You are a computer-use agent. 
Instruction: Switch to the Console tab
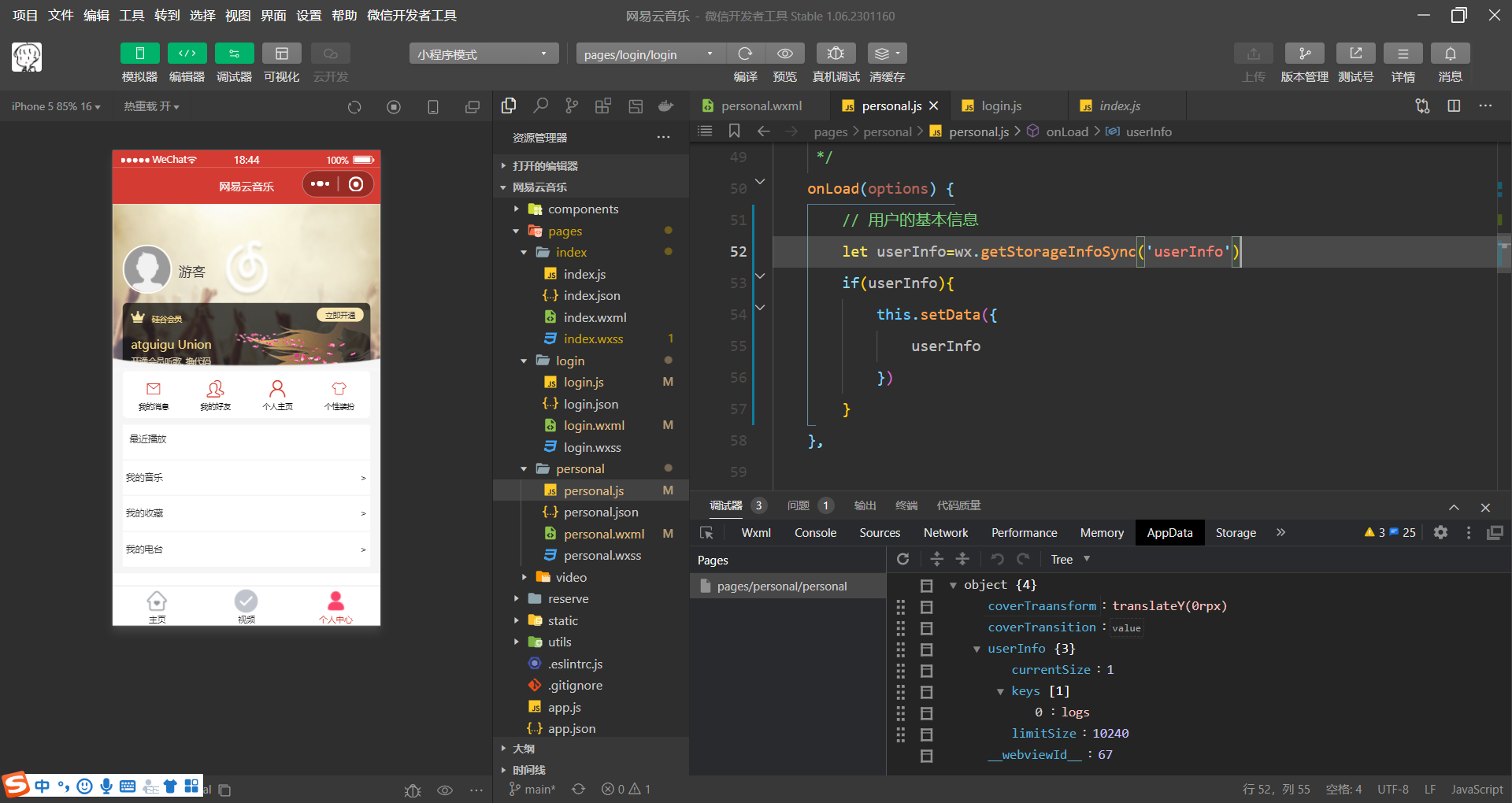point(815,532)
